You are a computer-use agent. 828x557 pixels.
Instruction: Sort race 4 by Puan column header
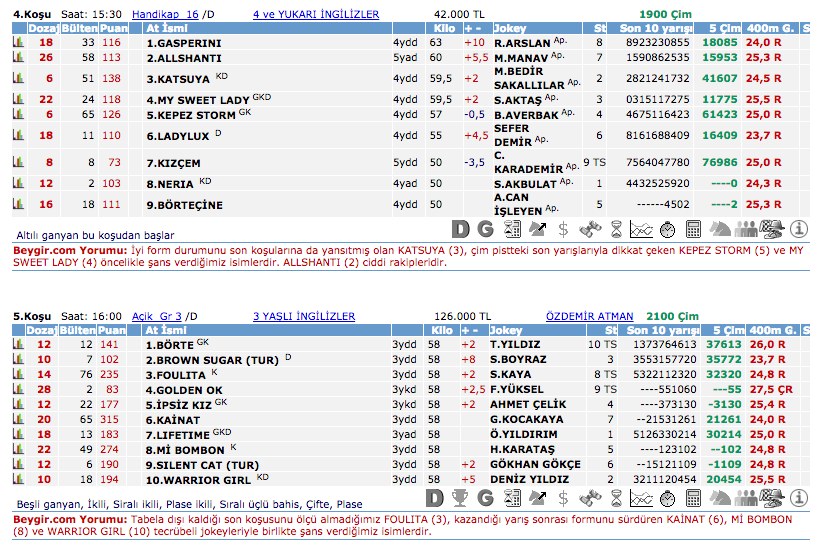coord(113,29)
